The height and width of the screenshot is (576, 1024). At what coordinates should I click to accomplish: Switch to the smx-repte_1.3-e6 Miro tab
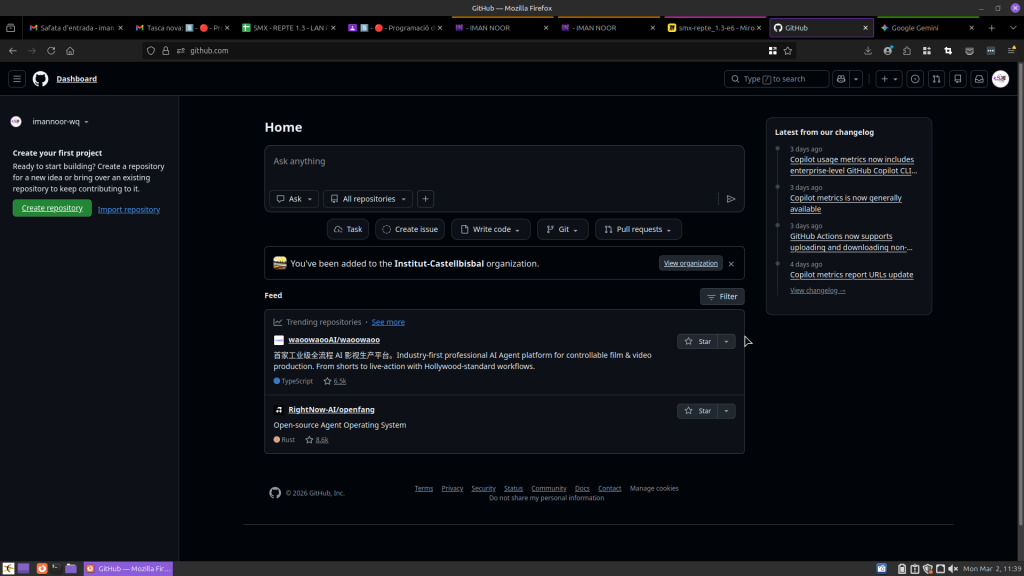[x=713, y=28]
